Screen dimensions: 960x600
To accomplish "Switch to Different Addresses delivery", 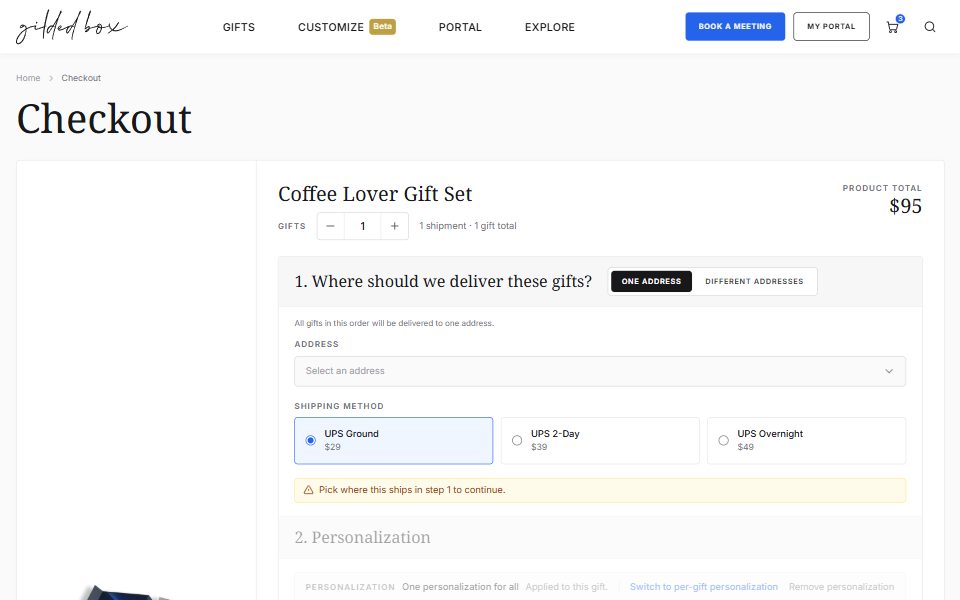I will (754, 281).
